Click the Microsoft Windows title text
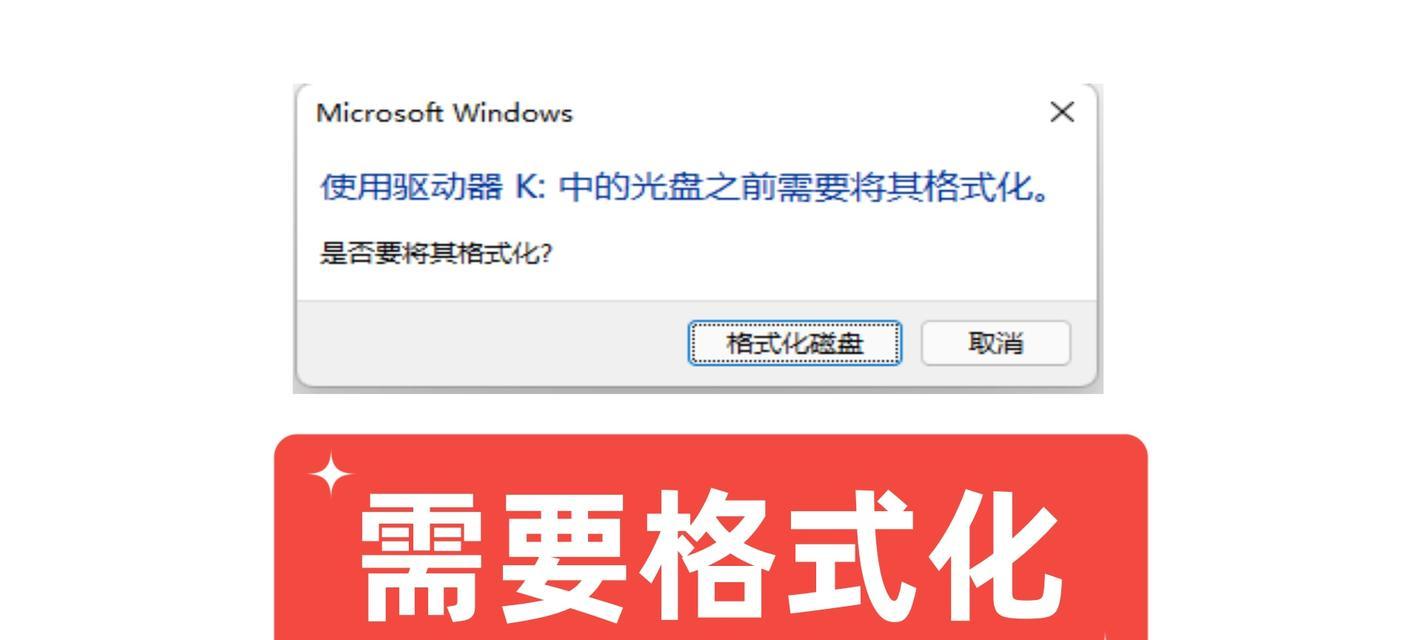This screenshot has height=640, width=1422. click(x=444, y=113)
